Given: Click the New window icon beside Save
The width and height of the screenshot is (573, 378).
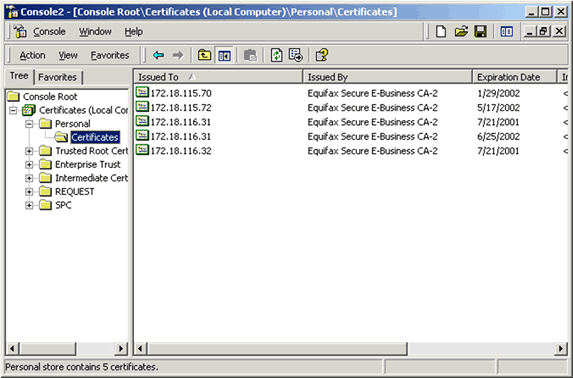Looking at the screenshot, I should tap(506, 32).
